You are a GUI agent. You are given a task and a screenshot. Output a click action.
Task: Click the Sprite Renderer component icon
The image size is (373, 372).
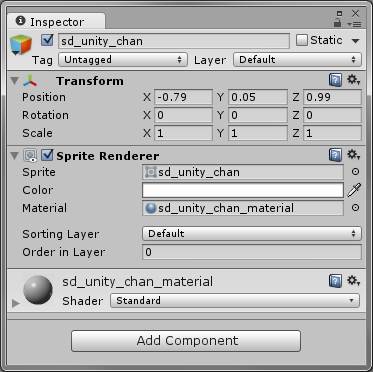pyautogui.click(x=30, y=155)
